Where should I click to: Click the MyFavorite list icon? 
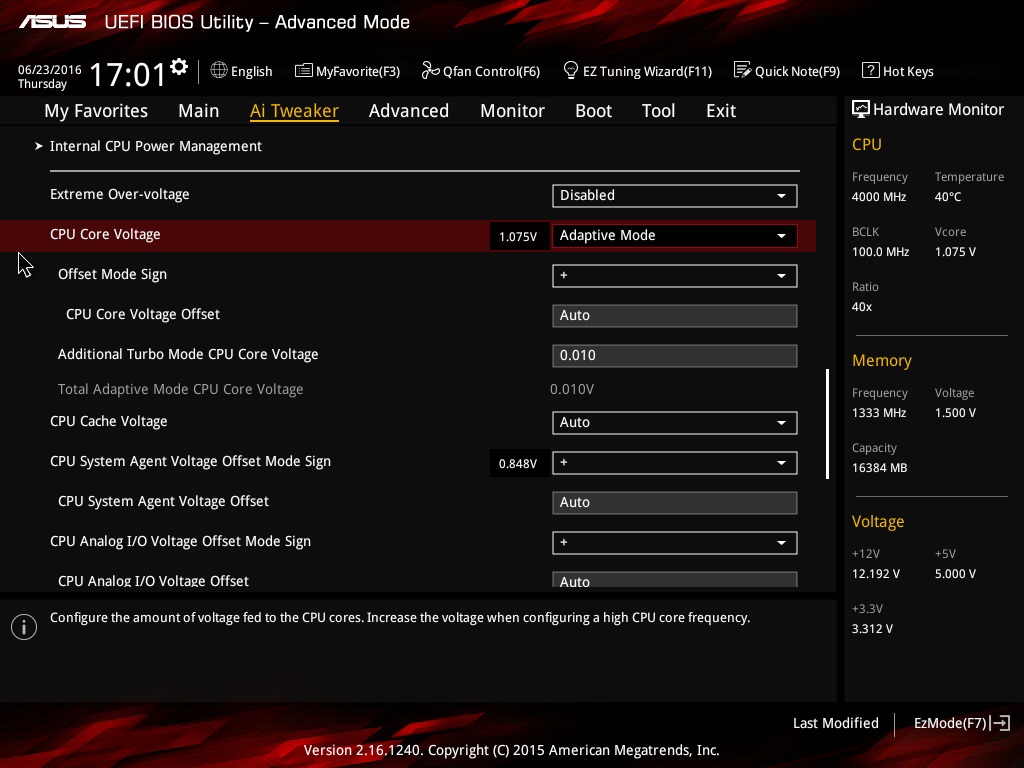(x=303, y=71)
